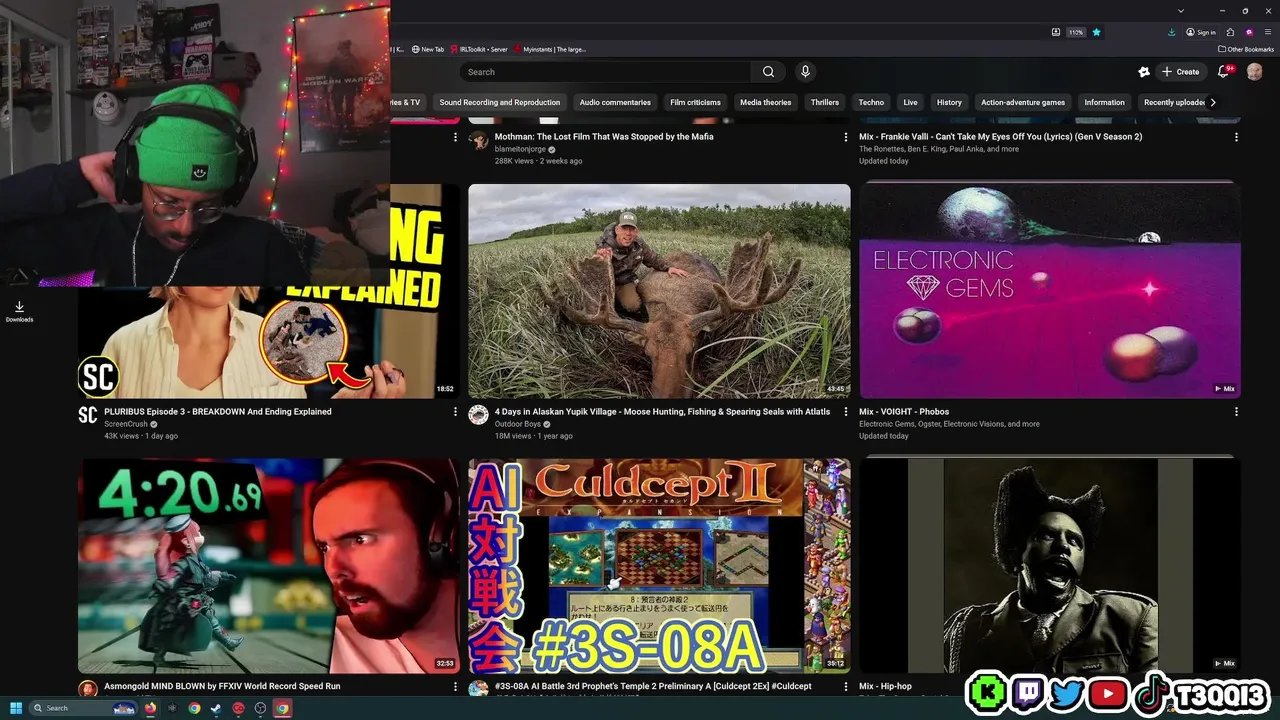Open Downloads in the left sidebar
Screen dimensions: 1280x720
click(x=19, y=312)
